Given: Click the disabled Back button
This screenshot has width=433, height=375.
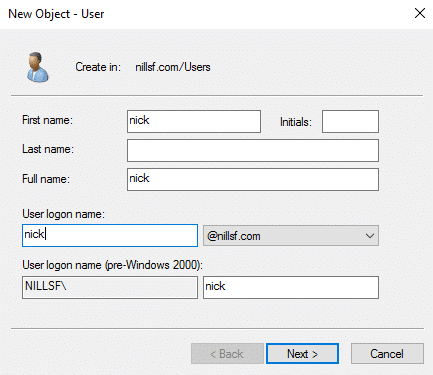Looking at the screenshot, I should [227, 354].
